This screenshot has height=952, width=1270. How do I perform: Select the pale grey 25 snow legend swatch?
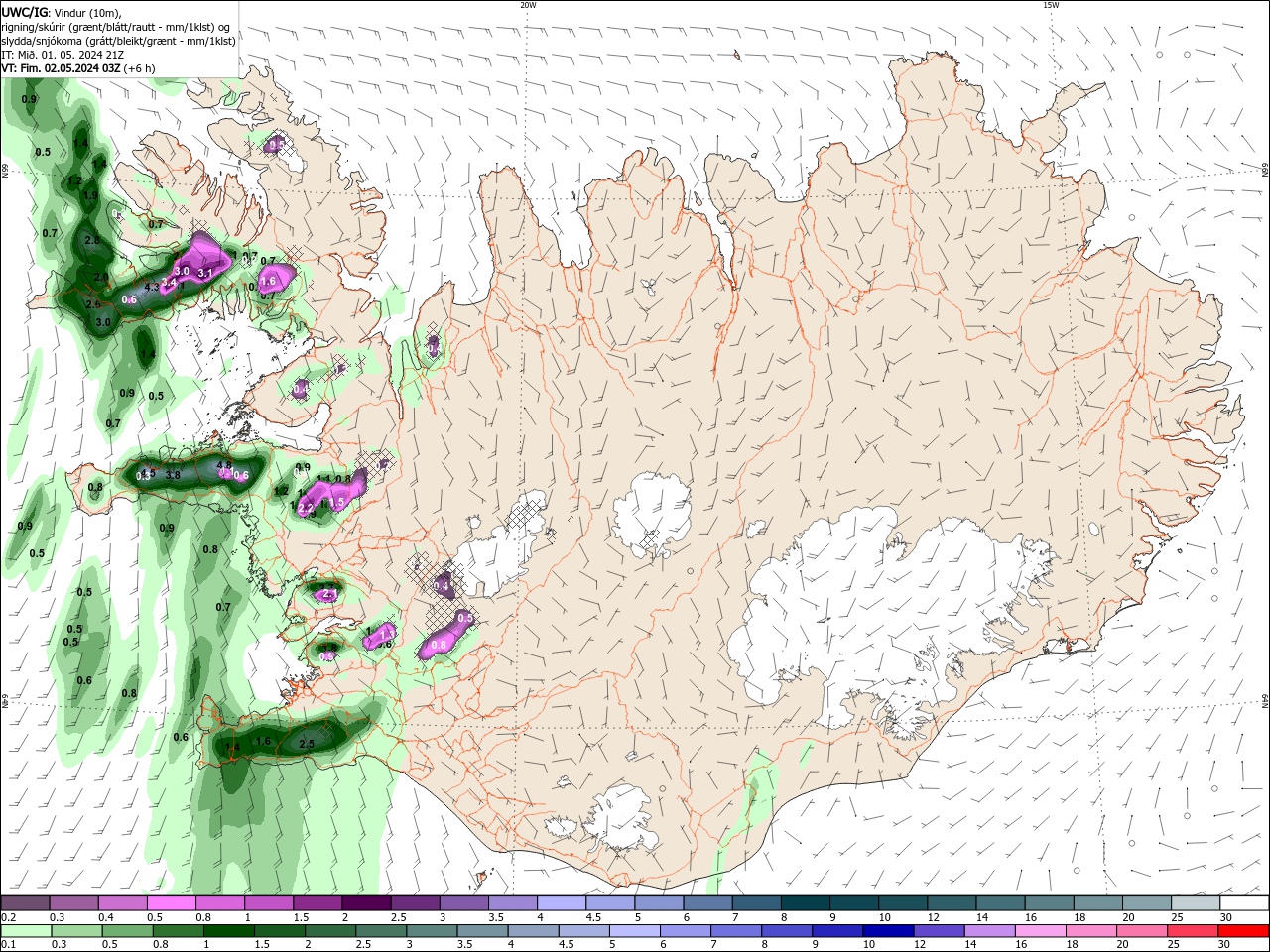pyautogui.click(x=1196, y=903)
